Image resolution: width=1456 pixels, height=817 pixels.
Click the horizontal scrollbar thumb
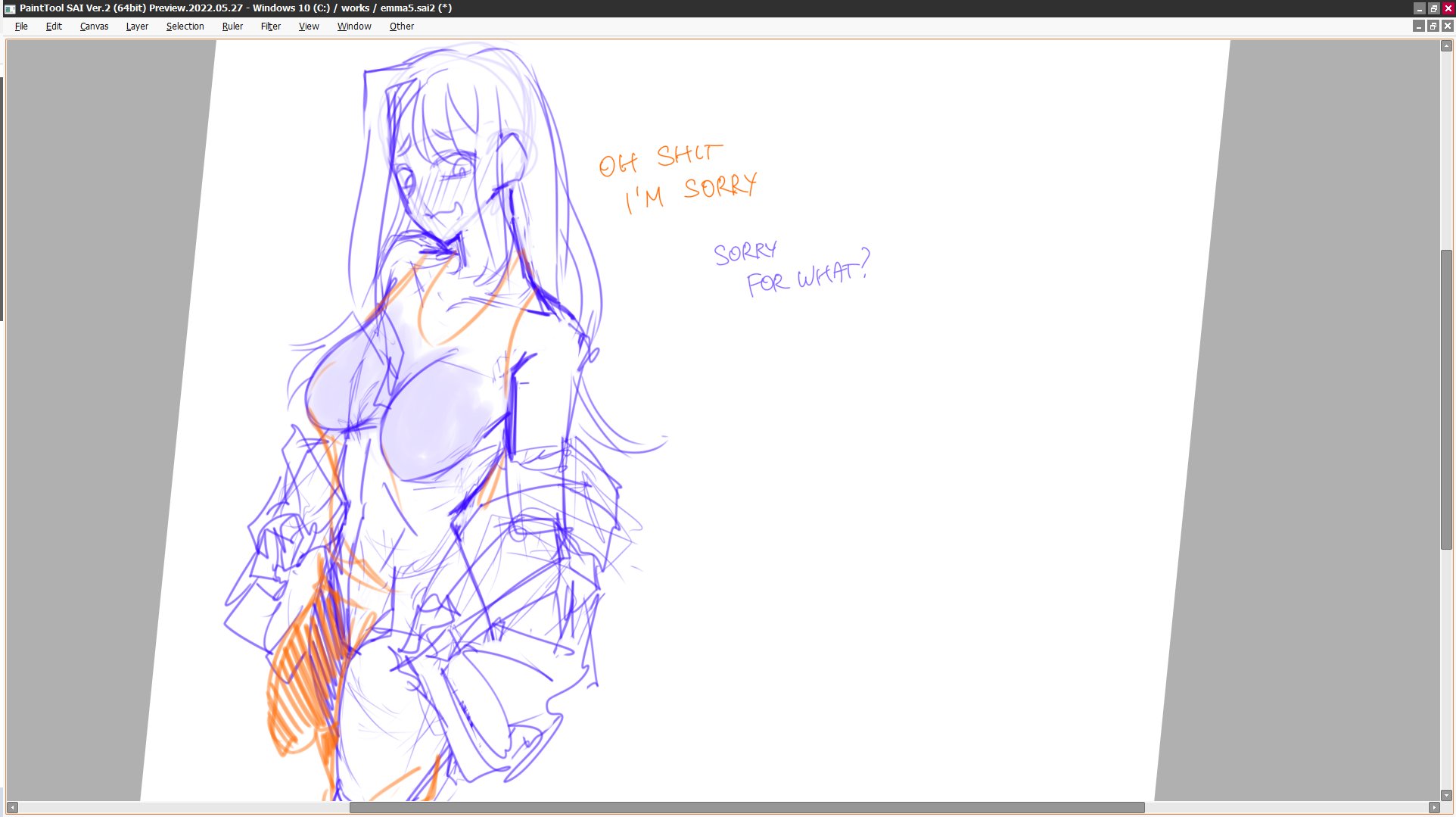pos(747,808)
